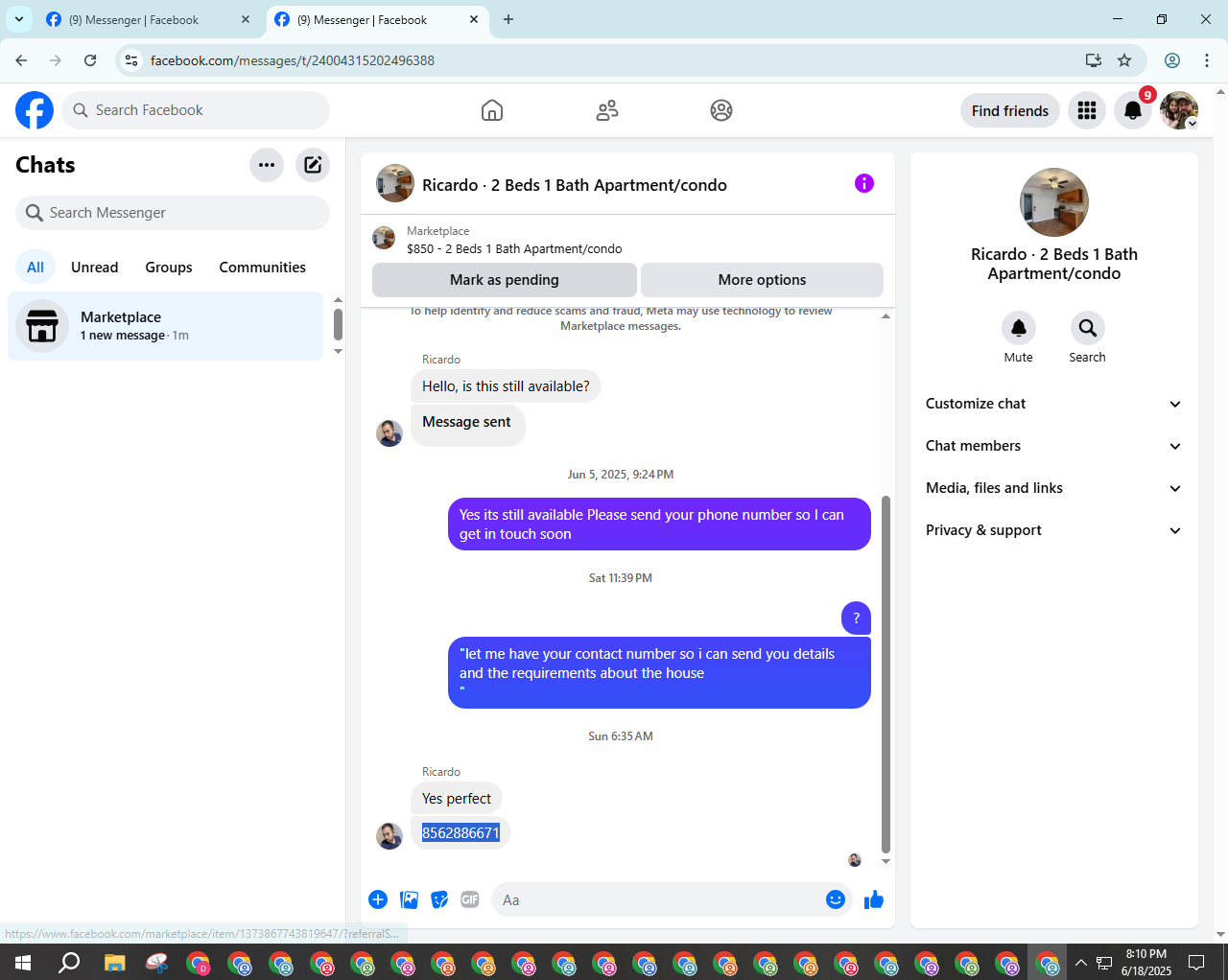Open new browser tab

point(508,19)
